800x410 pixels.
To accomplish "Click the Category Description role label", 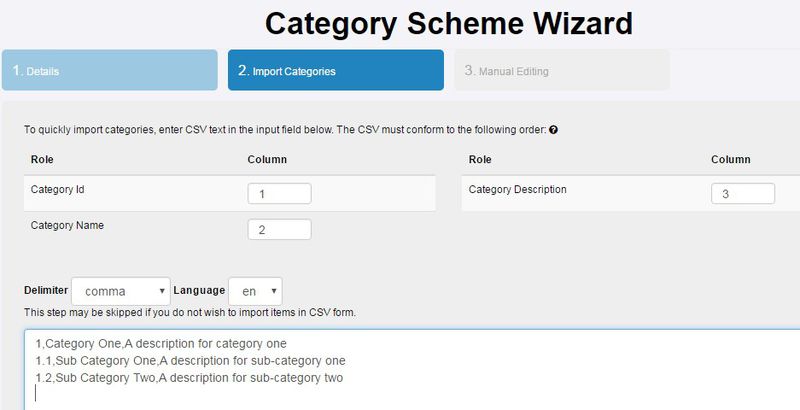I will [x=517, y=189].
